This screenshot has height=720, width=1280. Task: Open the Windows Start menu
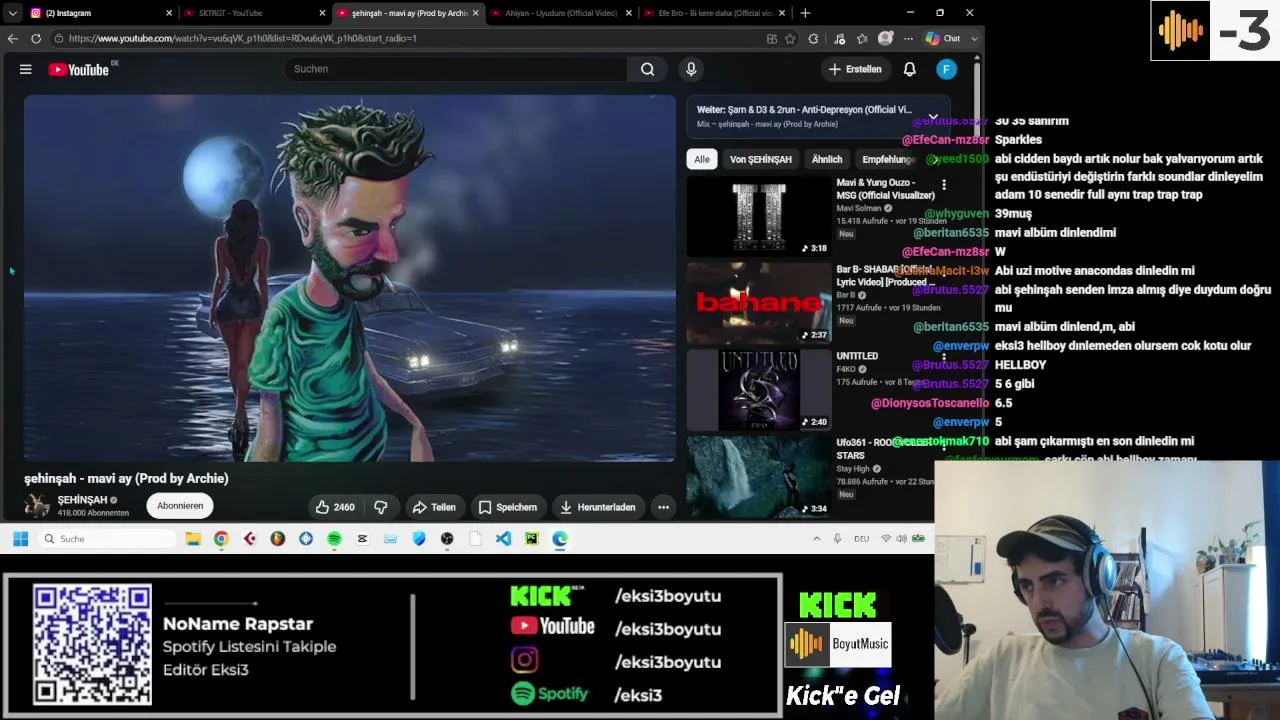[20, 539]
